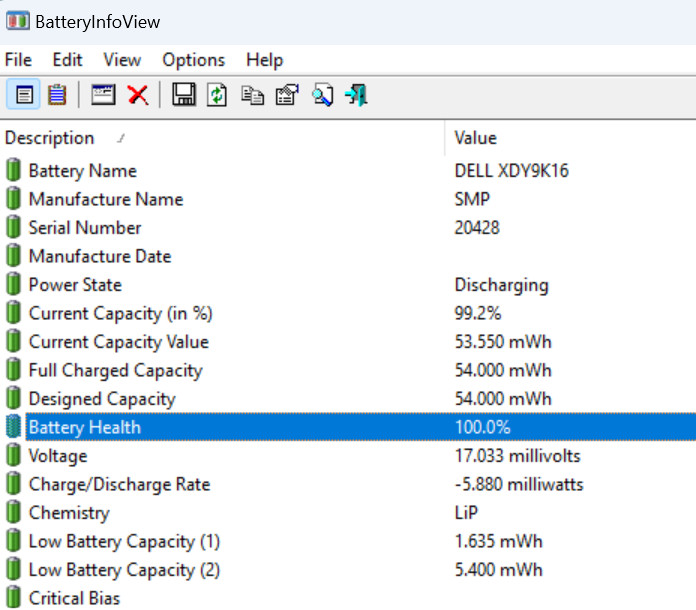Image resolution: width=696 pixels, height=610 pixels.
Task: Exit the app via the door icon
Action: tap(356, 95)
